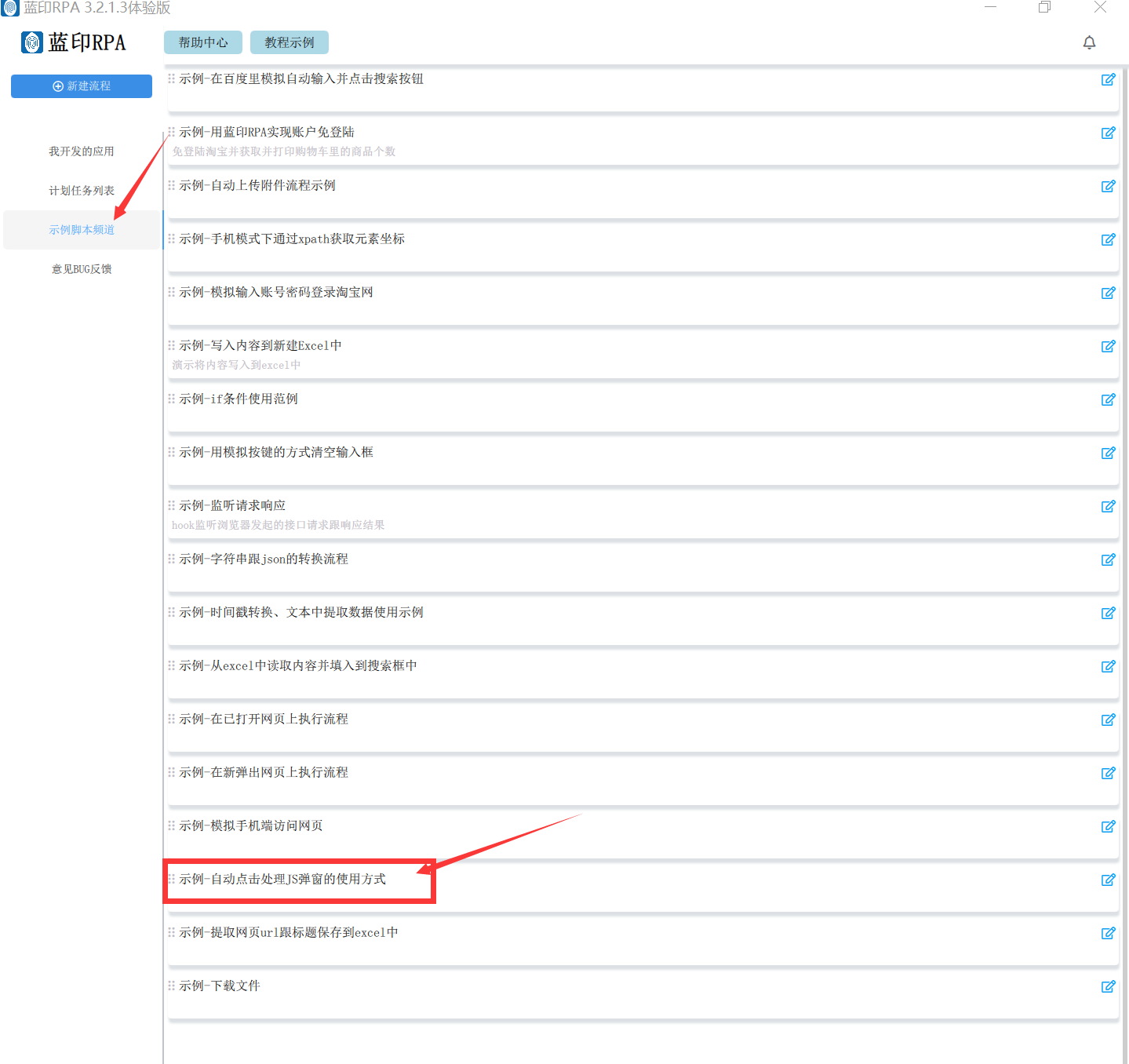Minimize the 蓝印RPA window

pyautogui.click(x=990, y=7)
